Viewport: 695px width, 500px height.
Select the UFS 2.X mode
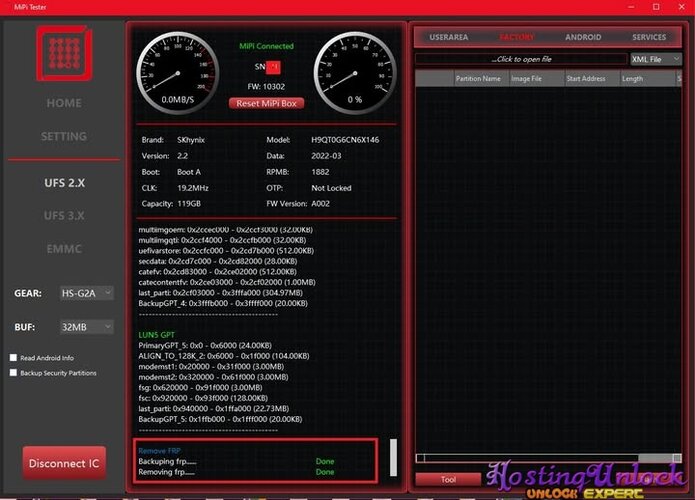(65, 183)
